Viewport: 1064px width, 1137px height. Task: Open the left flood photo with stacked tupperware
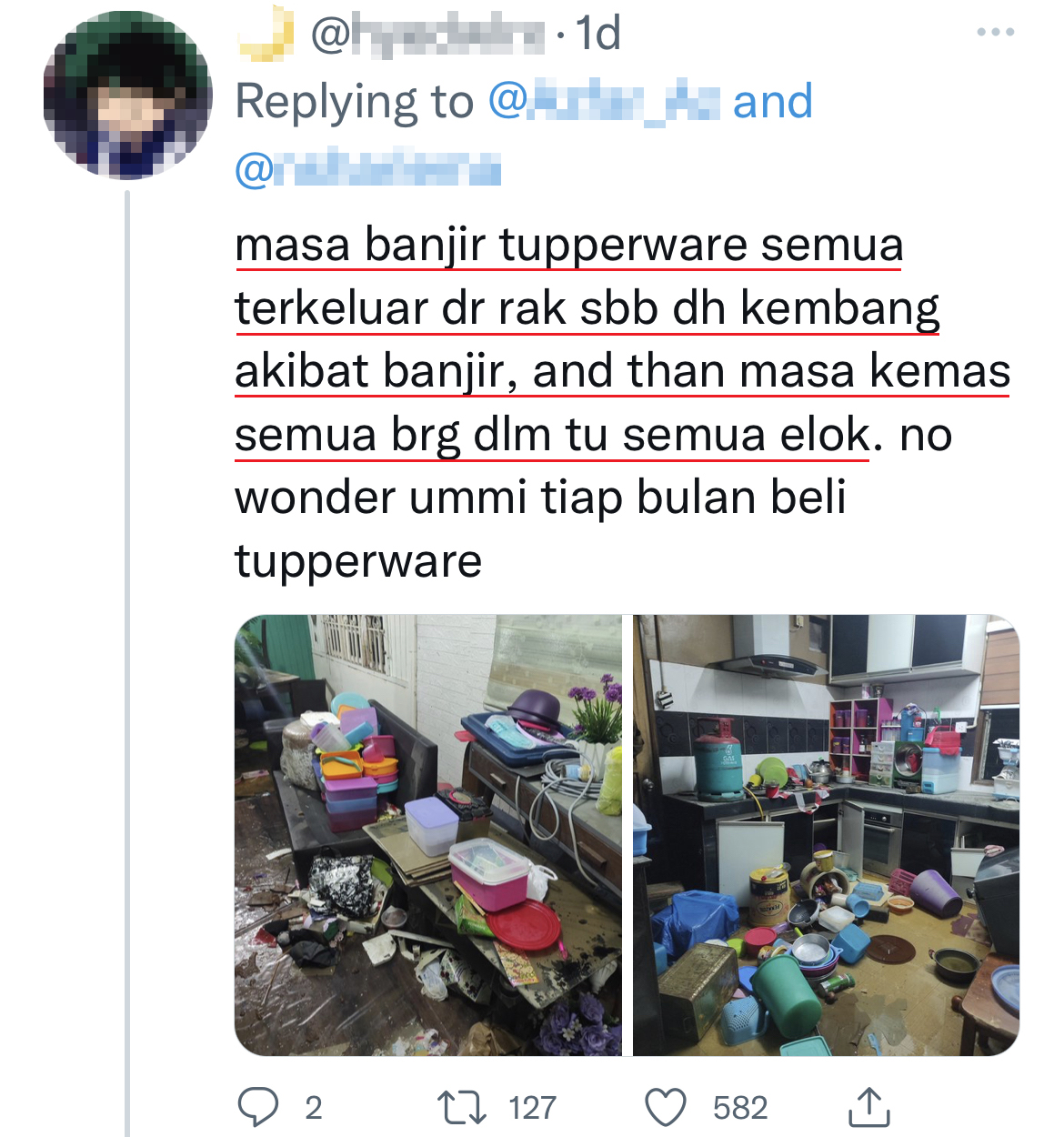click(427, 835)
